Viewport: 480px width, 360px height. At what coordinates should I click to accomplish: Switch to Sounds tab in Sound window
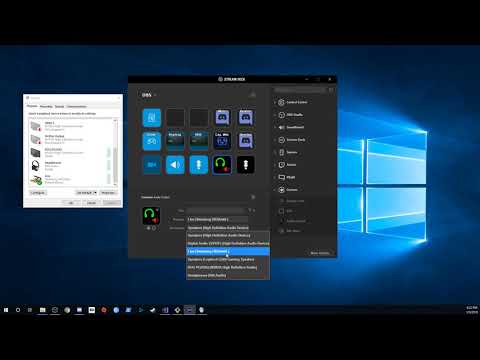[x=59, y=106]
